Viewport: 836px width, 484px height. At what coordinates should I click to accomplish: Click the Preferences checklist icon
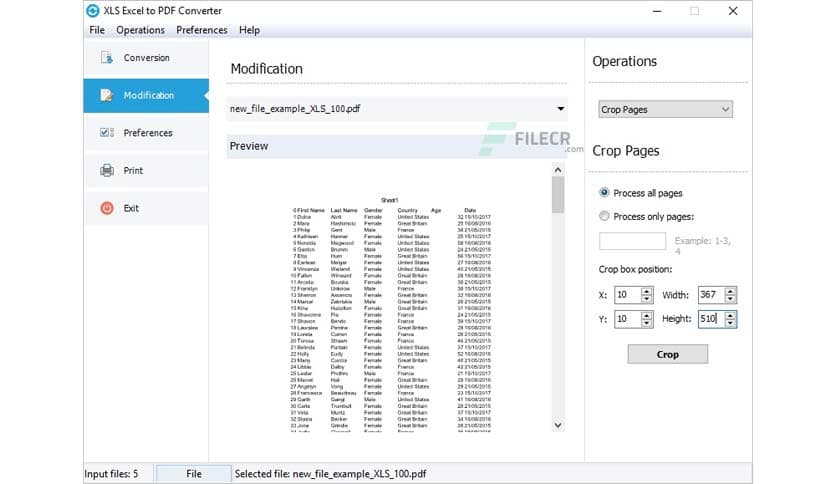[x=107, y=133]
